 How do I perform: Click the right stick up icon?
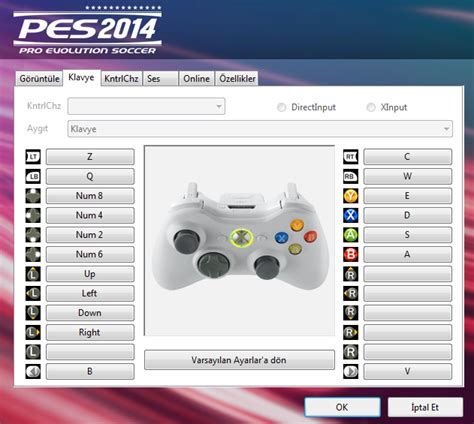pyautogui.click(x=351, y=274)
